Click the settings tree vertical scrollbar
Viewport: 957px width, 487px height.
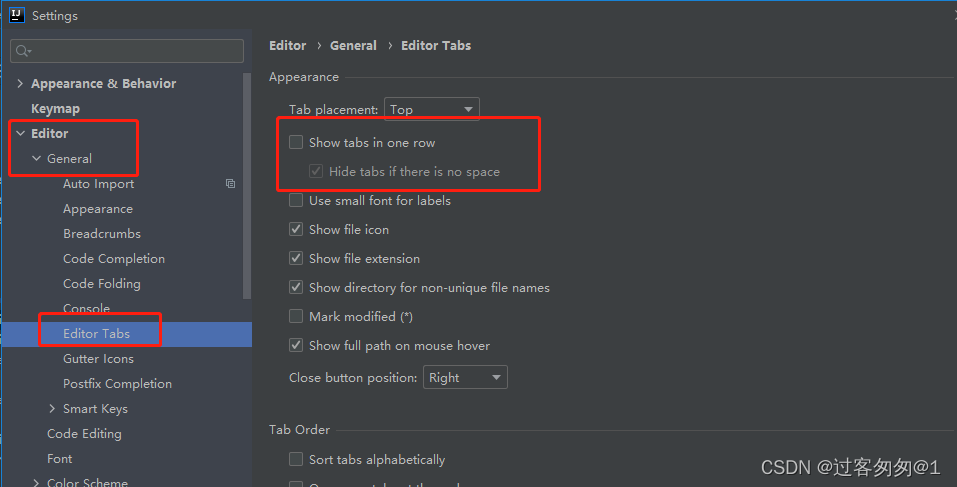(247, 186)
